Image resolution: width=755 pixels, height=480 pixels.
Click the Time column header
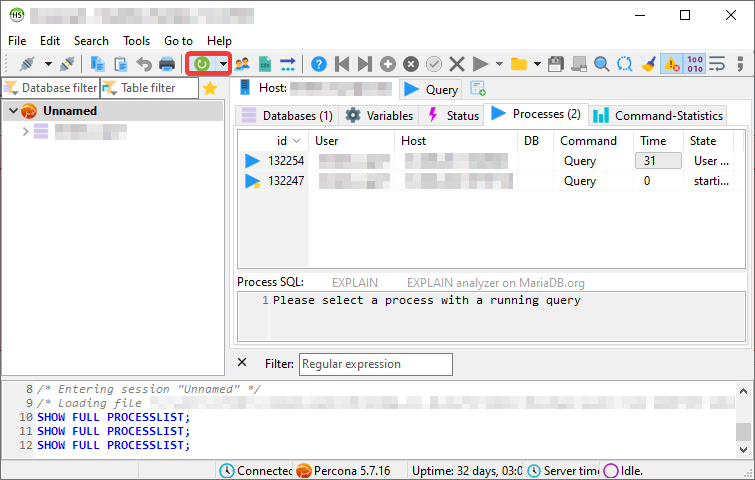[x=653, y=141]
